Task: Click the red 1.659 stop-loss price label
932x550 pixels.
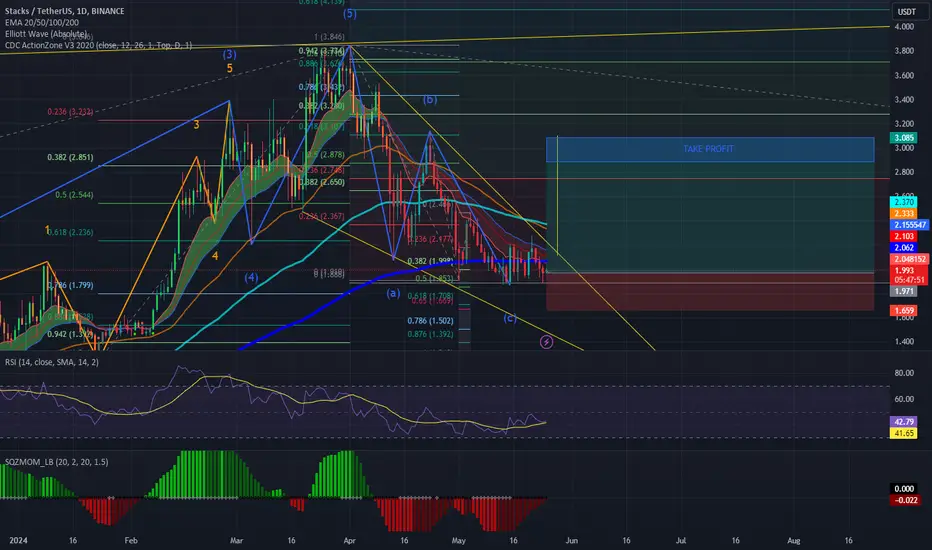Action: [x=903, y=310]
